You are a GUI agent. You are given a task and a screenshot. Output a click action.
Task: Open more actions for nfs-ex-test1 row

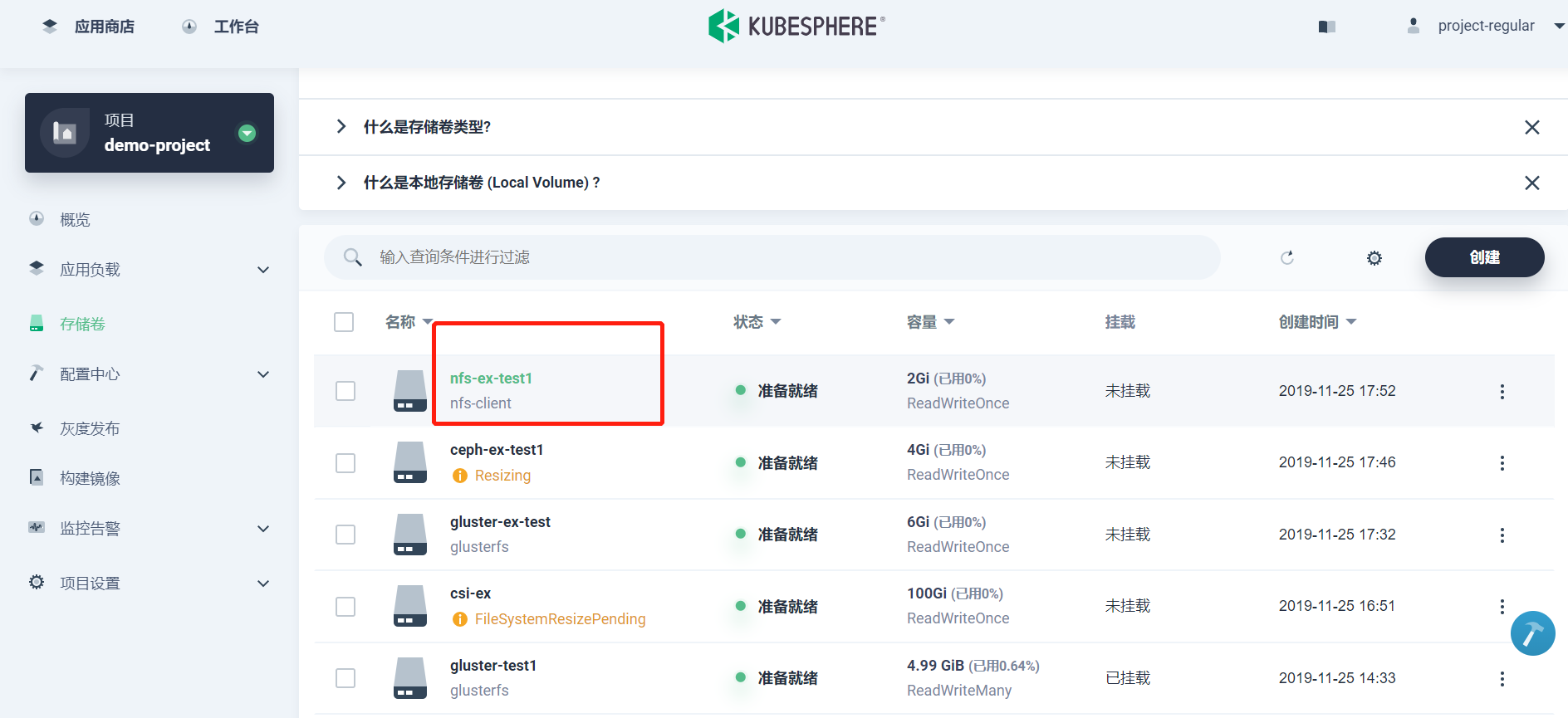pyautogui.click(x=1502, y=392)
